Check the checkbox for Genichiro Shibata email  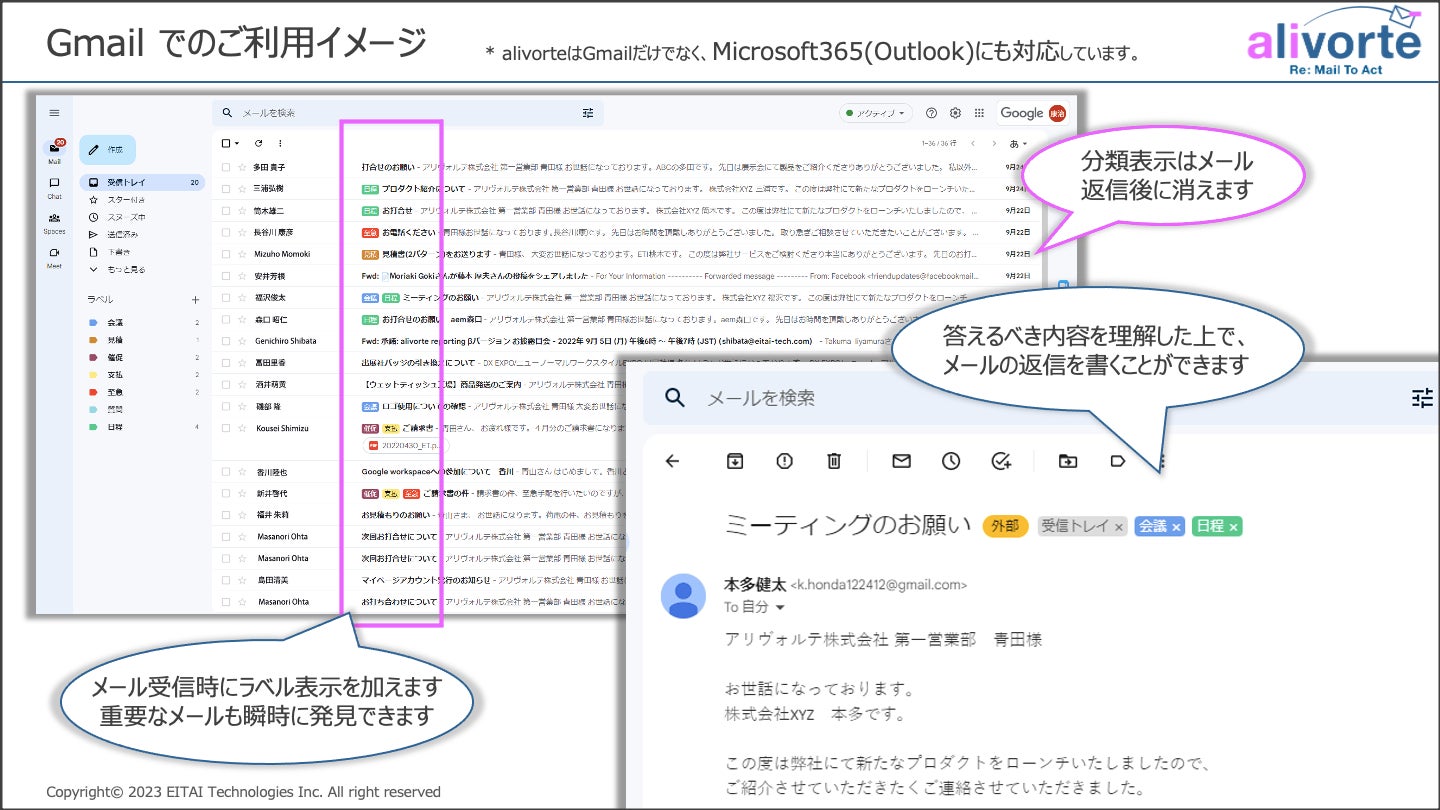(226, 341)
